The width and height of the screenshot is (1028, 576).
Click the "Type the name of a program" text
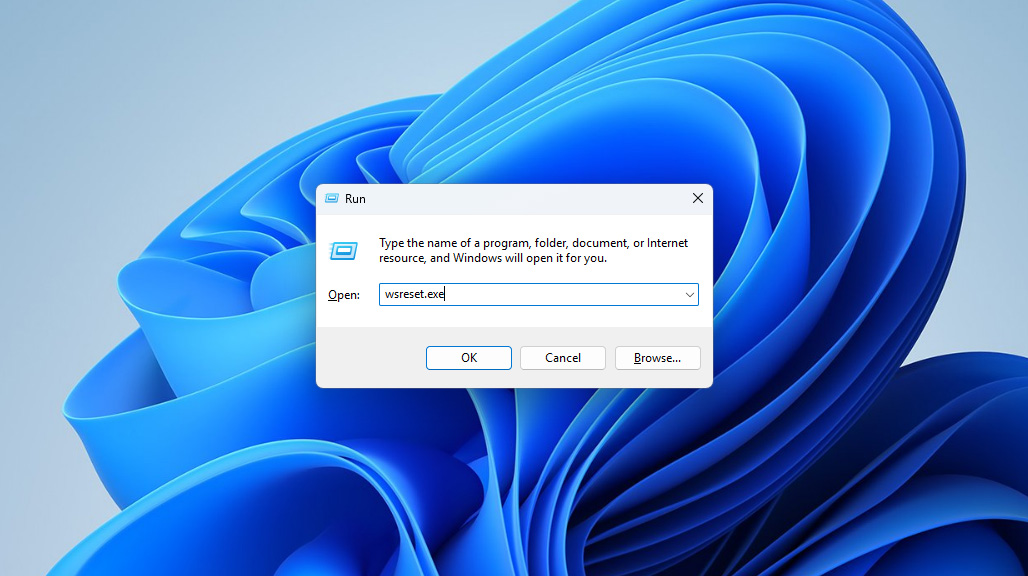tap(450, 243)
